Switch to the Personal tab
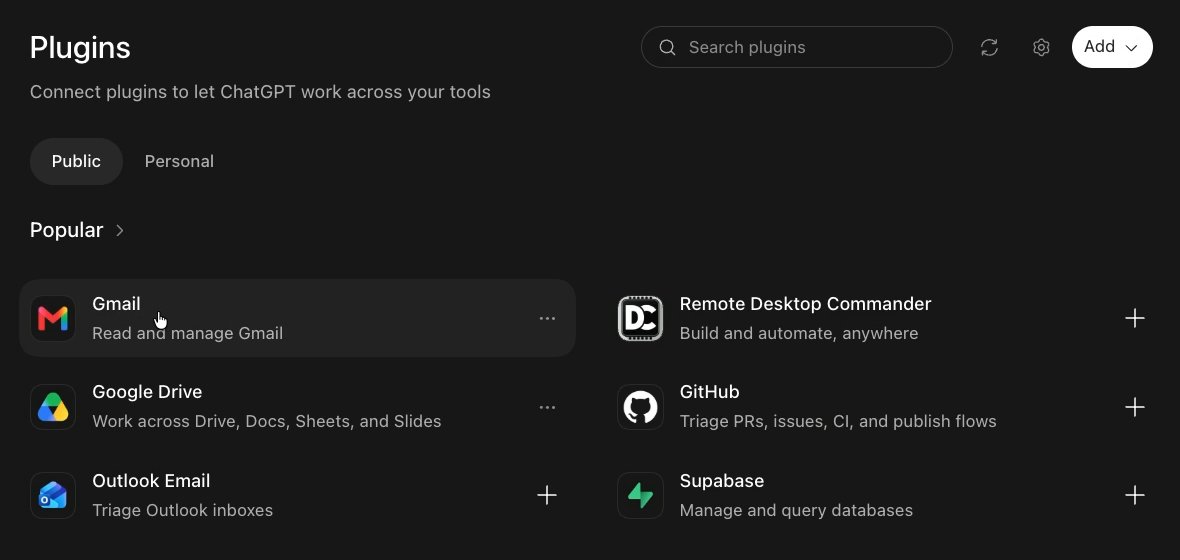 point(179,161)
